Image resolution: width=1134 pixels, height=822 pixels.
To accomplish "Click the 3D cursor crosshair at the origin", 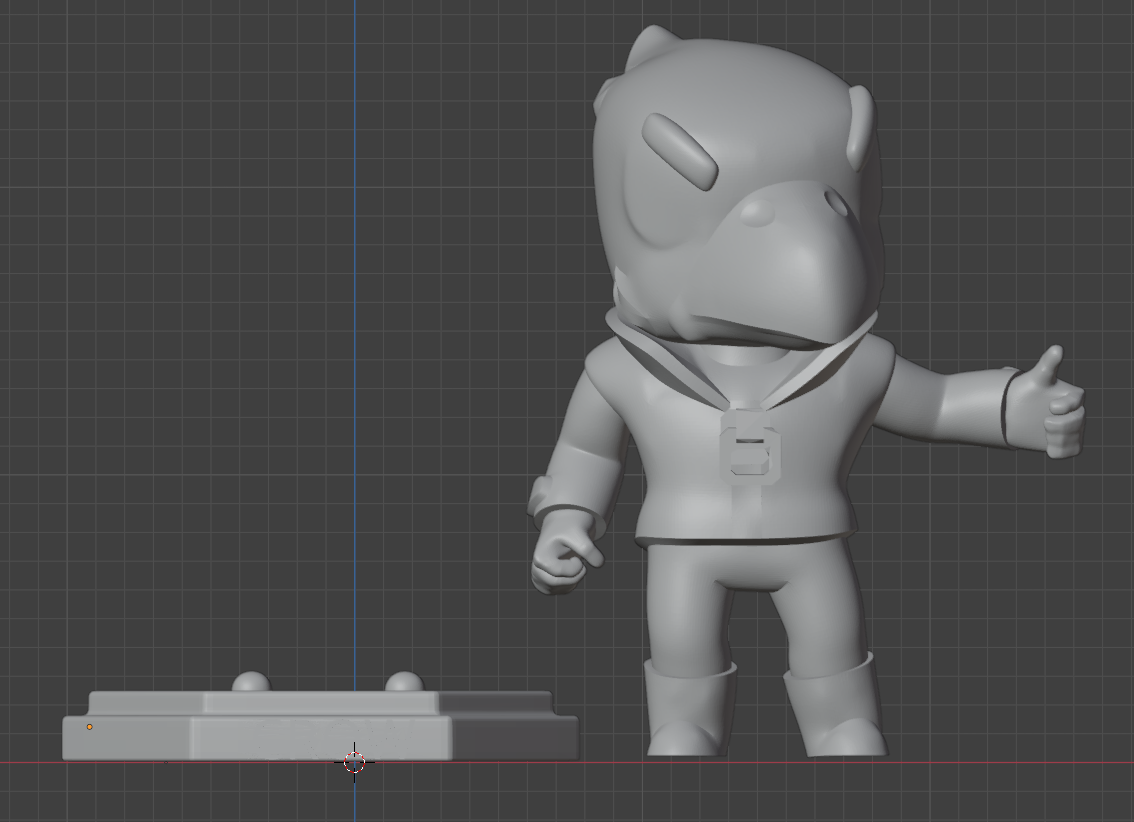I will click(354, 762).
